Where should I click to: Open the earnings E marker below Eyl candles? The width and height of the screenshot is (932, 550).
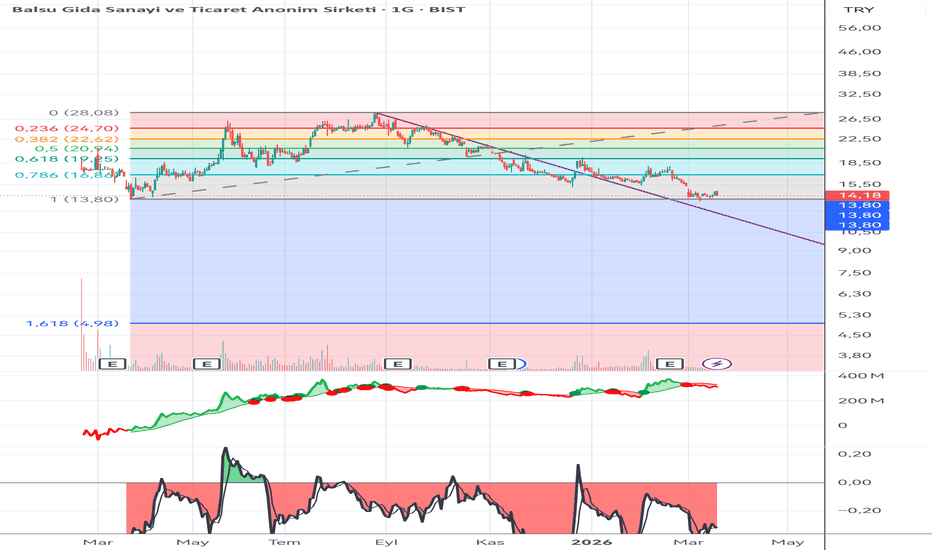tap(398, 364)
